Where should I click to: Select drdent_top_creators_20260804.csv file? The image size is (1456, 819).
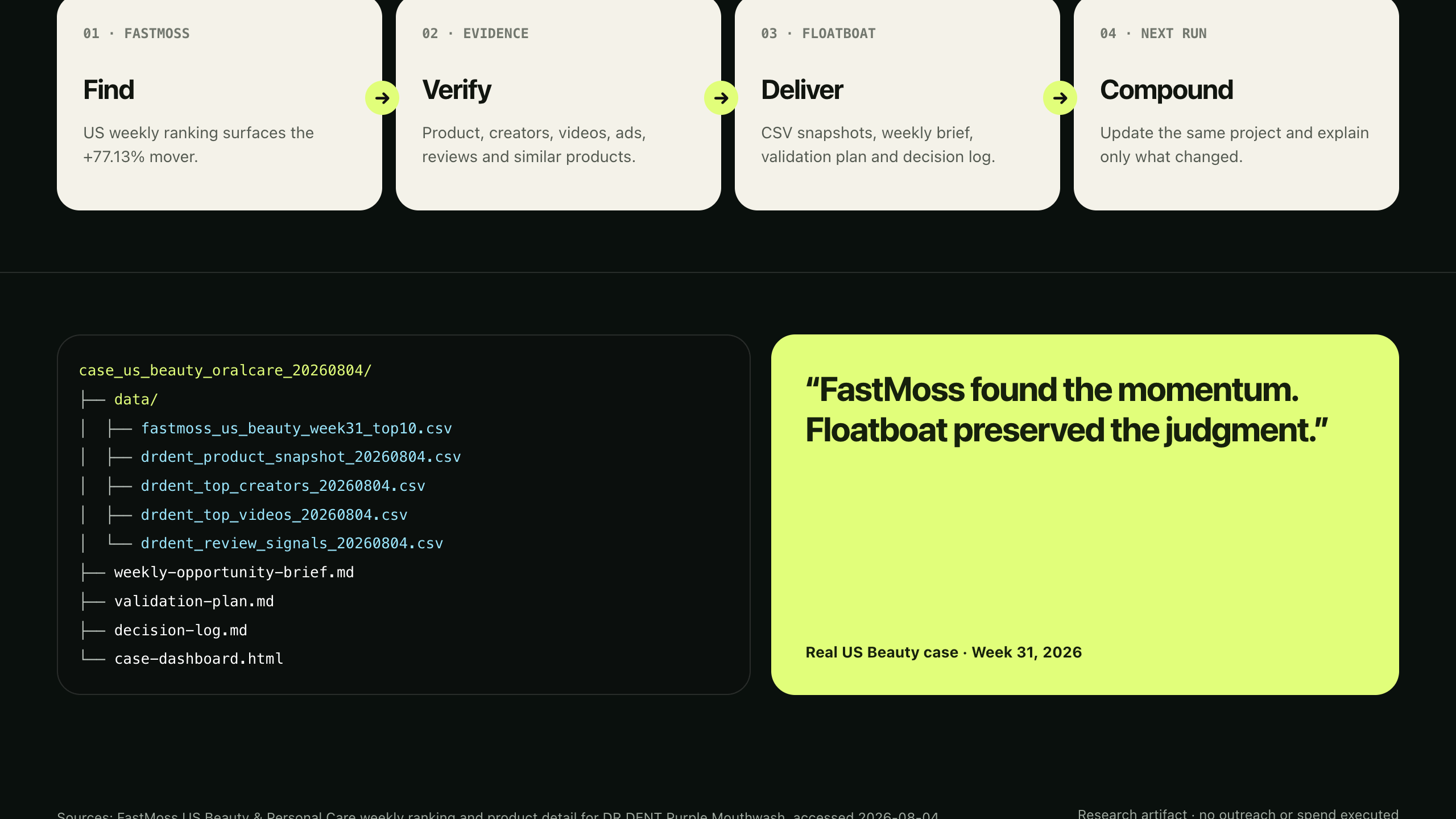[283, 486]
